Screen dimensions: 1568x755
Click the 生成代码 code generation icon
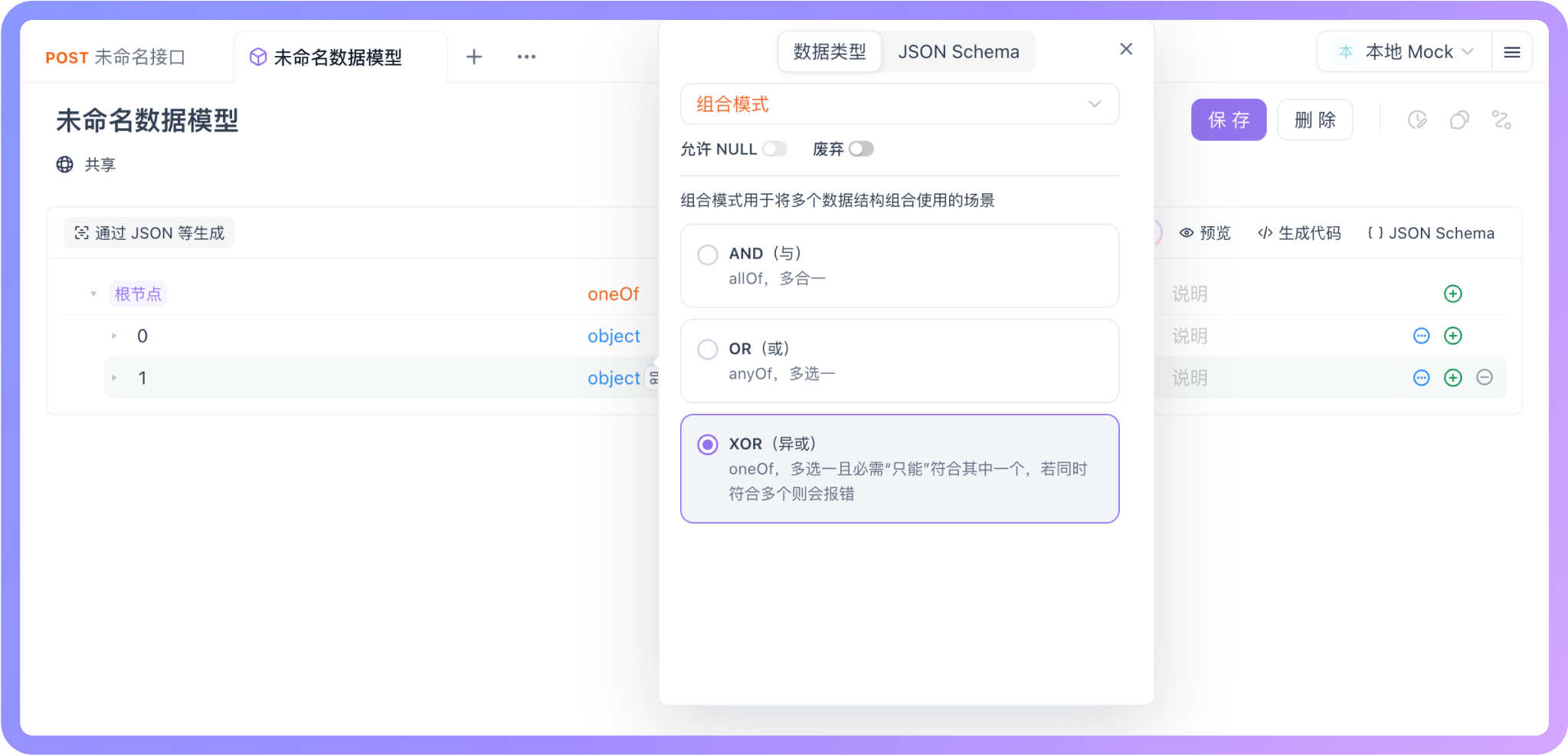coord(1299,232)
